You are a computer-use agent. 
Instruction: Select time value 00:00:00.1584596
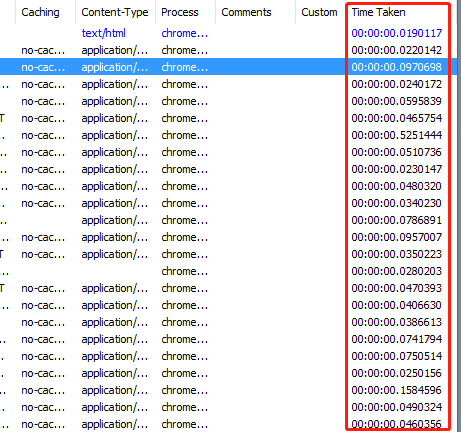click(x=397, y=390)
